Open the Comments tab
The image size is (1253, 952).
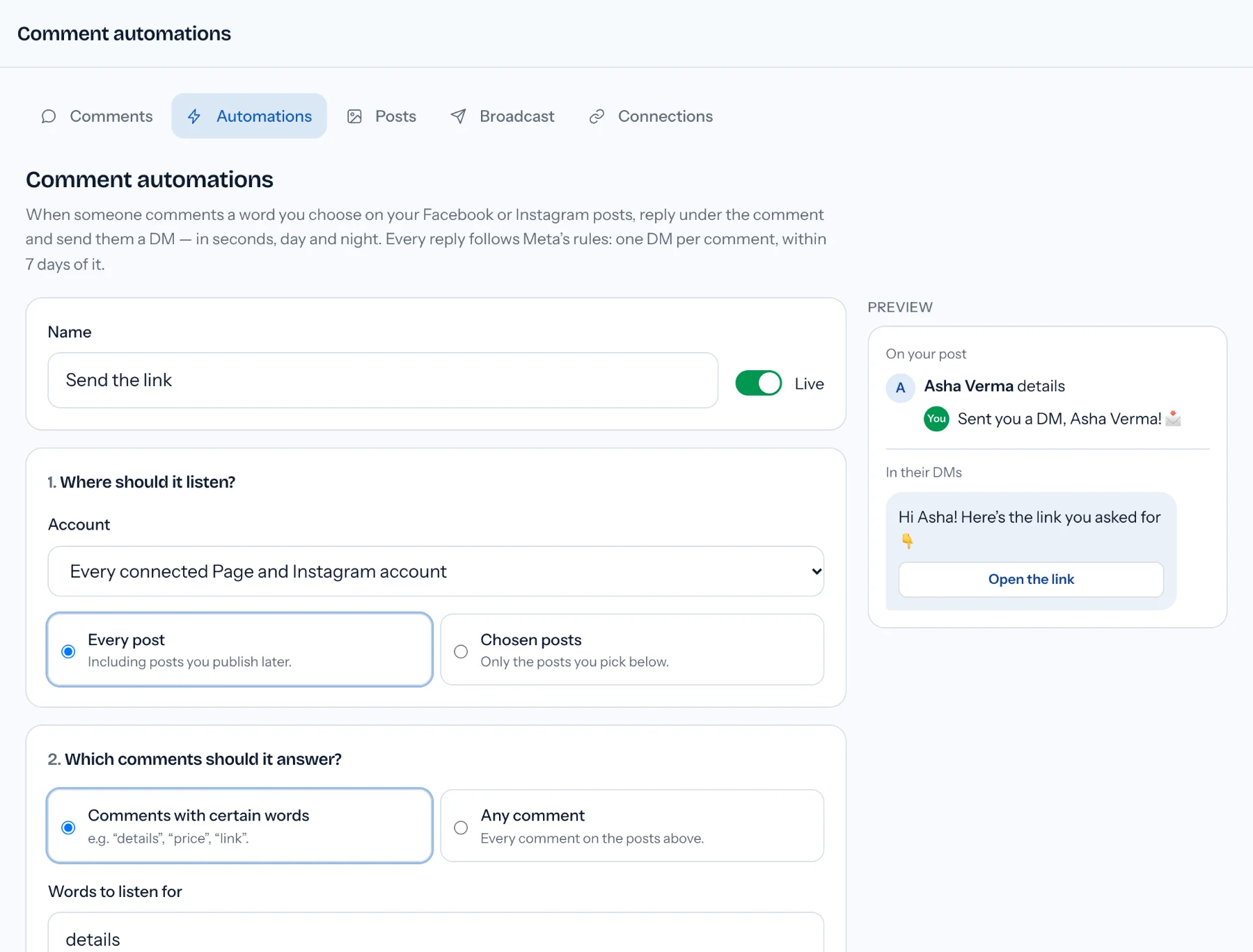click(97, 116)
